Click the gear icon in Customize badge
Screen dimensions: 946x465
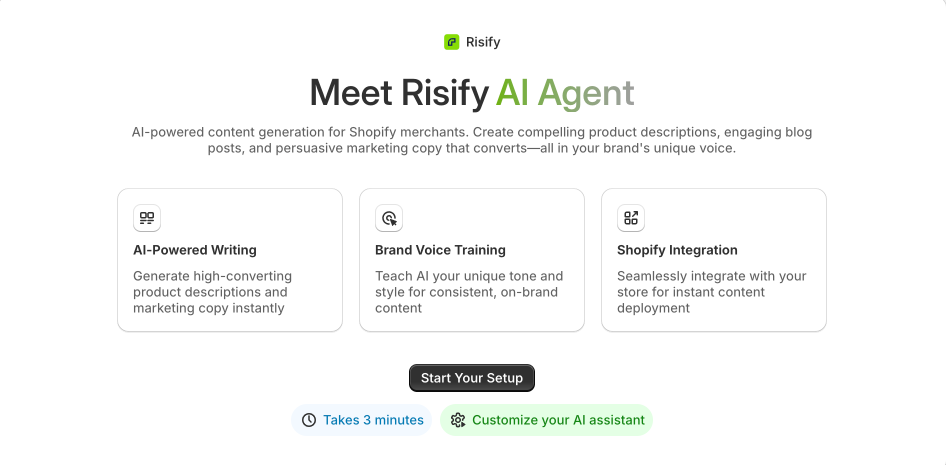[458, 420]
